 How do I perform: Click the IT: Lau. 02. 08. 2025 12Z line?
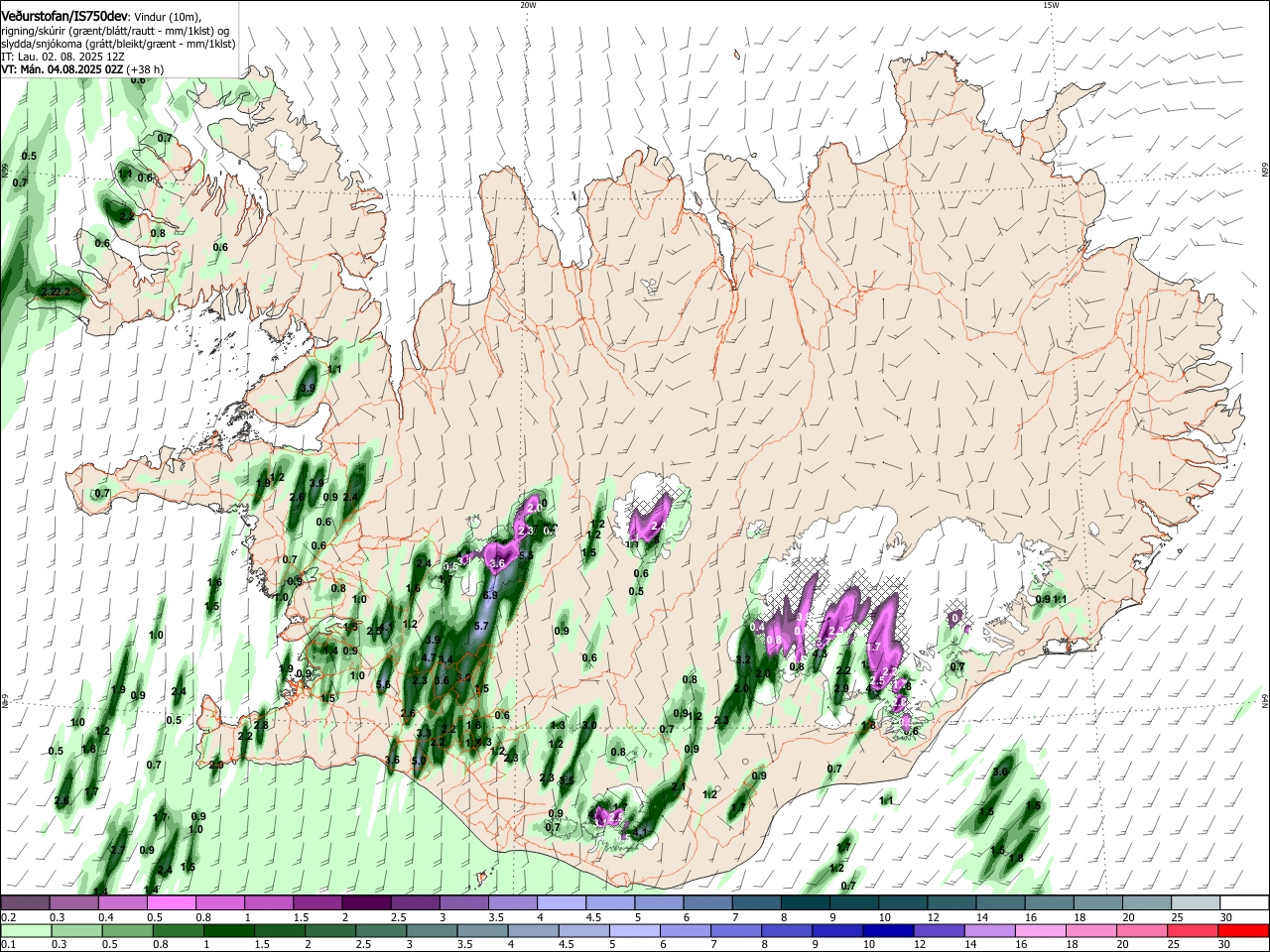click(62, 57)
